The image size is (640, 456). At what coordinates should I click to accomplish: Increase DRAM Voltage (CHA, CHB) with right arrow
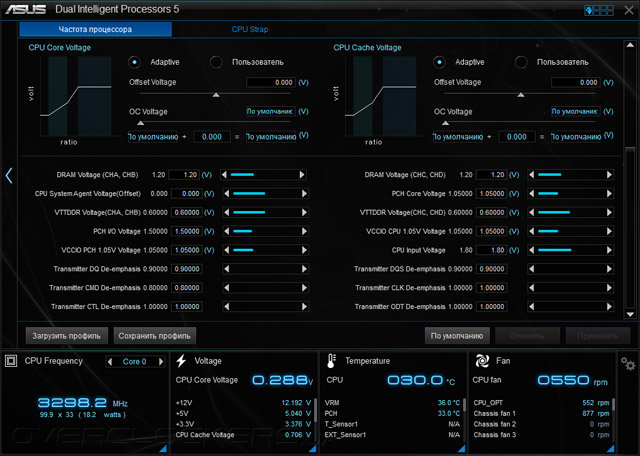pyautogui.click(x=302, y=175)
